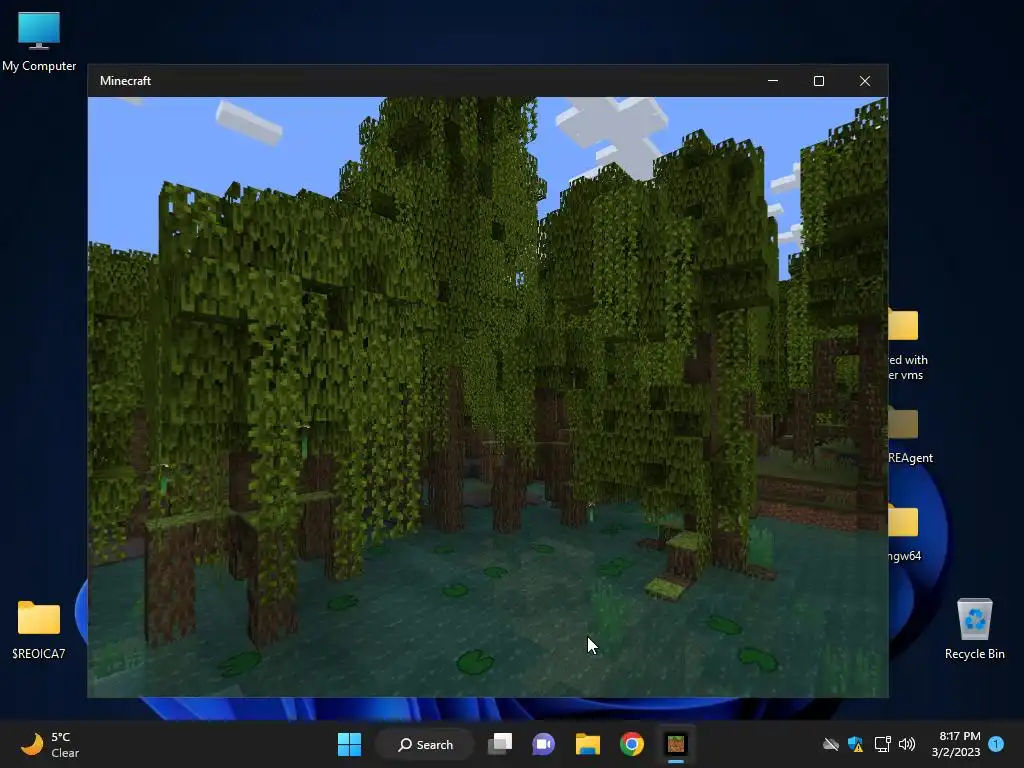Image resolution: width=1024 pixels, height=768 pixels.
Task: Launch Google Chrome from the taskbar
Action: coord(632,744)
